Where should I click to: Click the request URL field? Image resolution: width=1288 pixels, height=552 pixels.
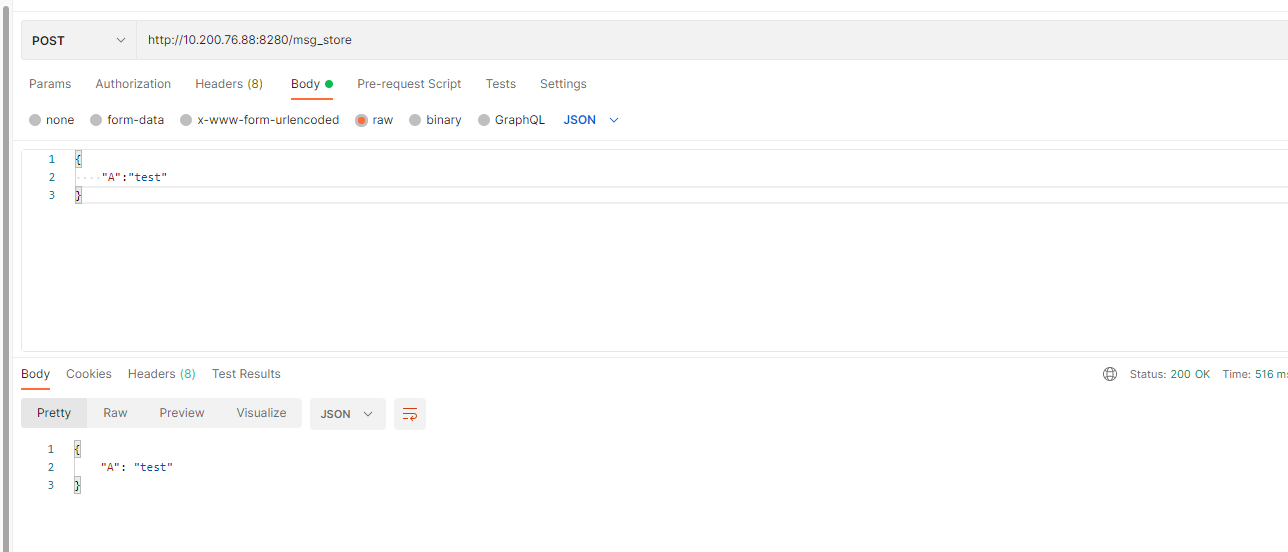pyautogui.click(x=712, y=40)
